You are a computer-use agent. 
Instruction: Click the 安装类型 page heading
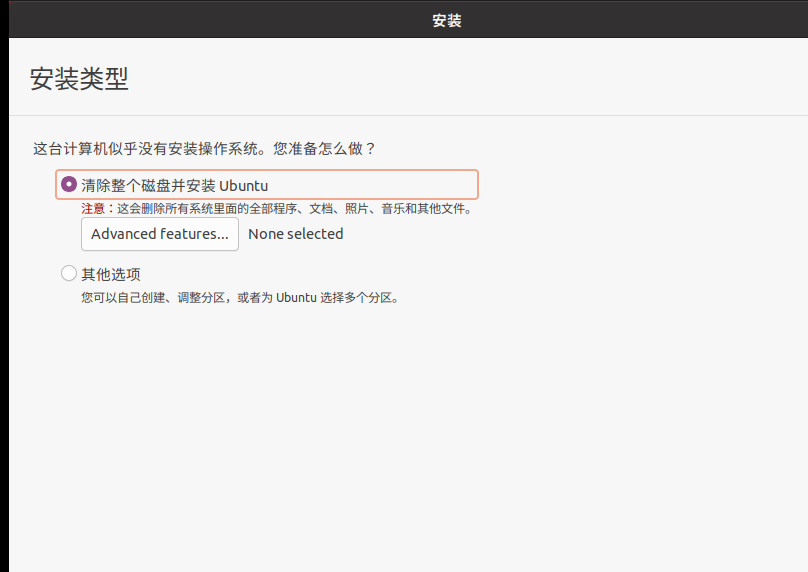point(79,79)
